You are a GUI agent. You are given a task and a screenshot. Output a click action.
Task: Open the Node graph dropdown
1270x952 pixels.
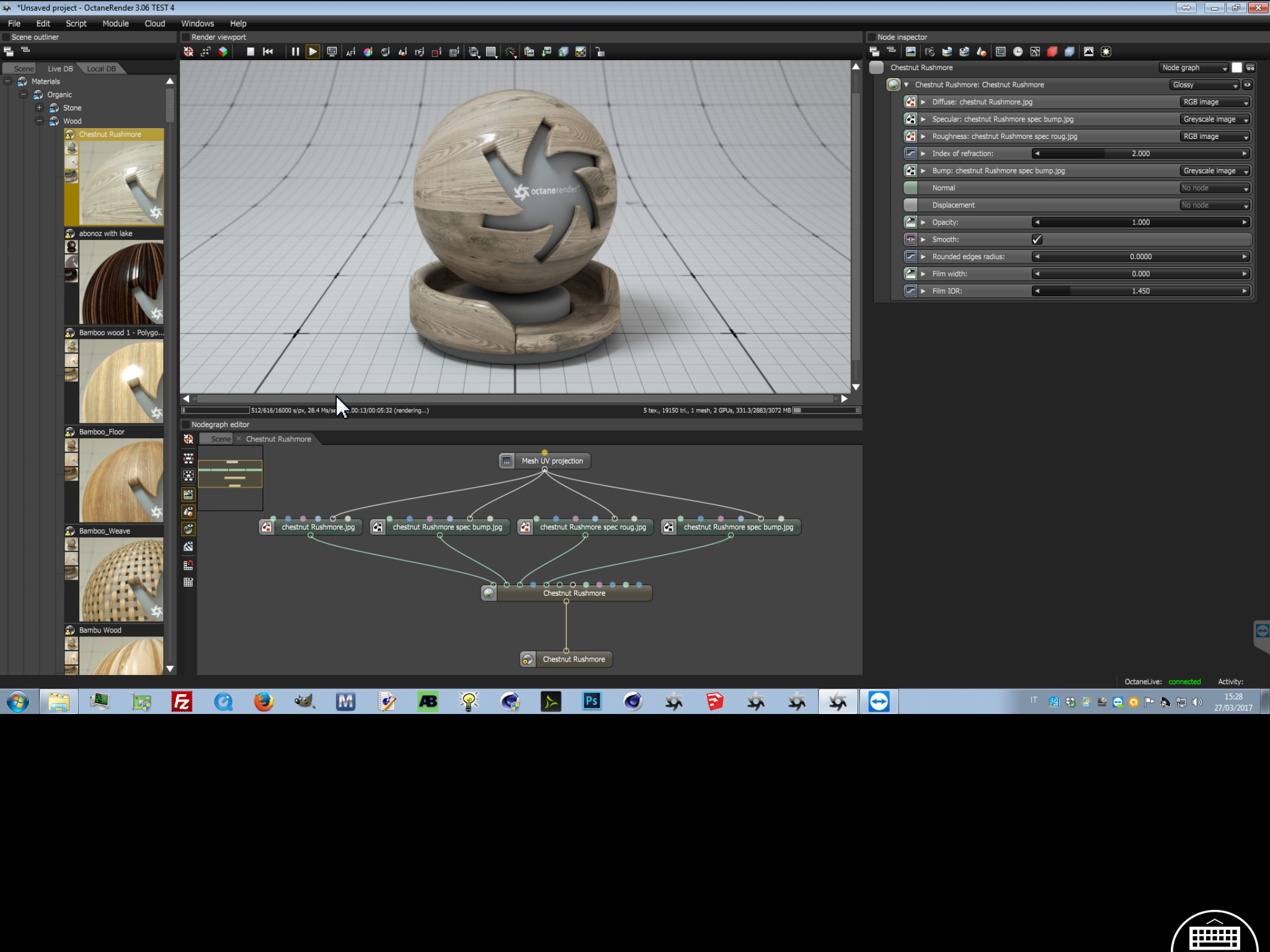(x=1194, y=68)
